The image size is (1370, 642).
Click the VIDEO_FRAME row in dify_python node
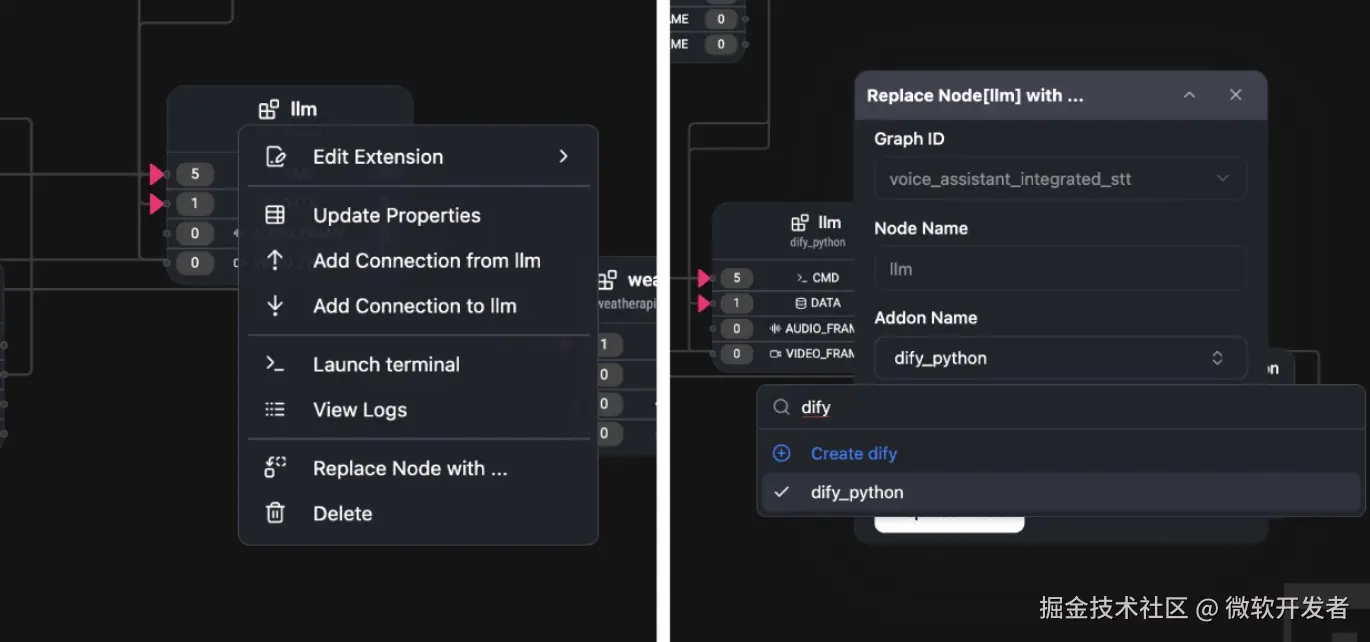(x=812, y=354)
